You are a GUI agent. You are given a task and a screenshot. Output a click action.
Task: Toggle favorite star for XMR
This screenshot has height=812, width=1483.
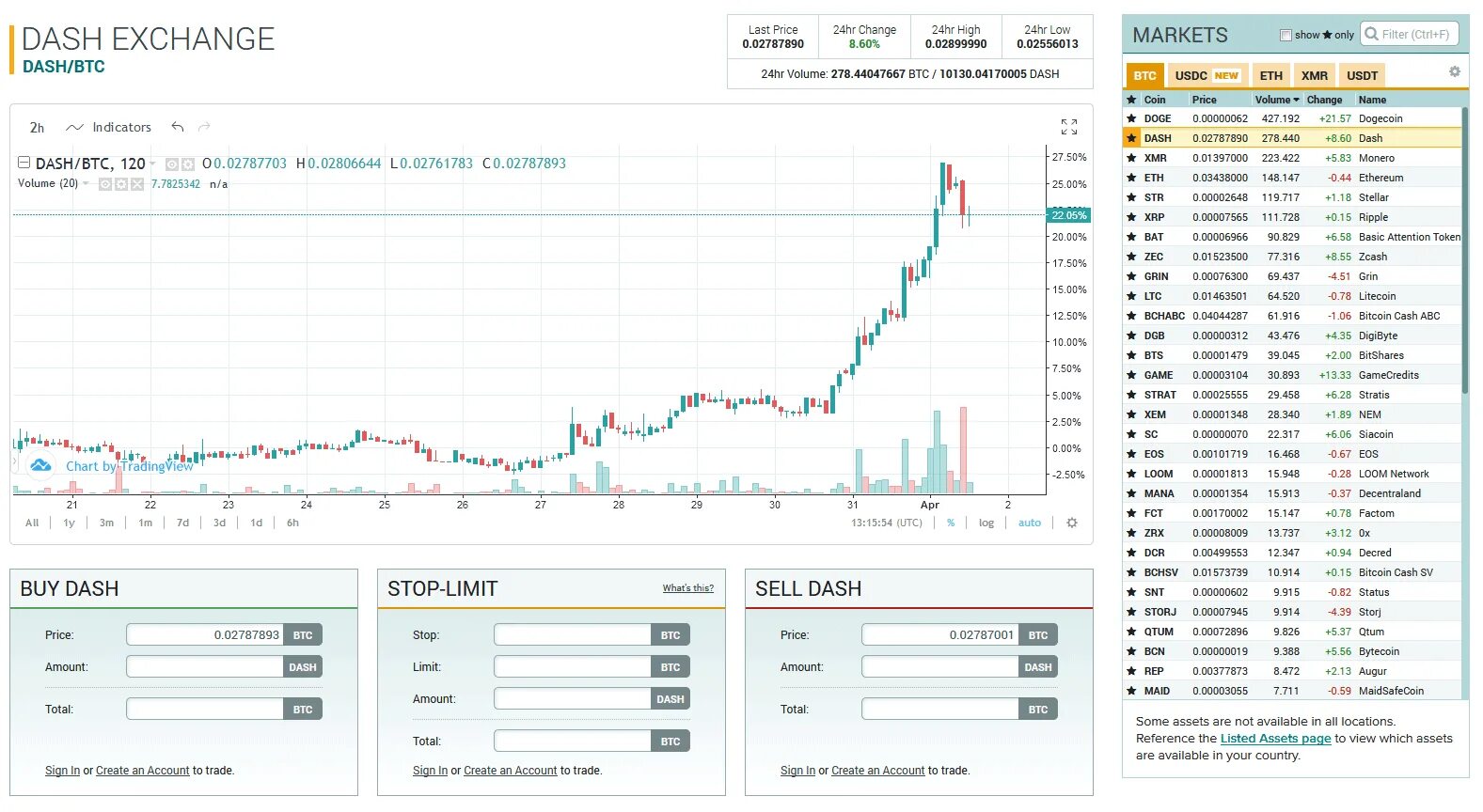[1132, 158]
